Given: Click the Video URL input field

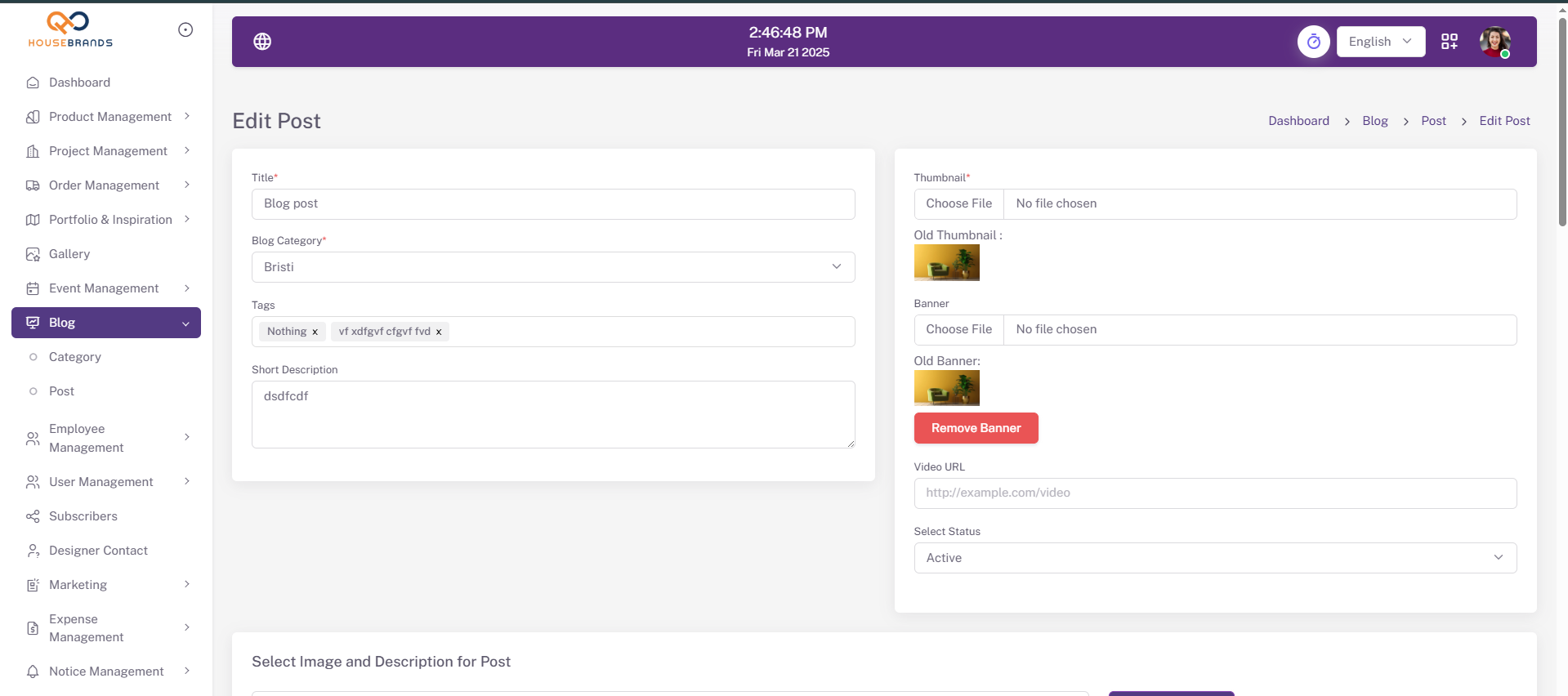Looking at the screenshot, I should (x=1214, y=493).
